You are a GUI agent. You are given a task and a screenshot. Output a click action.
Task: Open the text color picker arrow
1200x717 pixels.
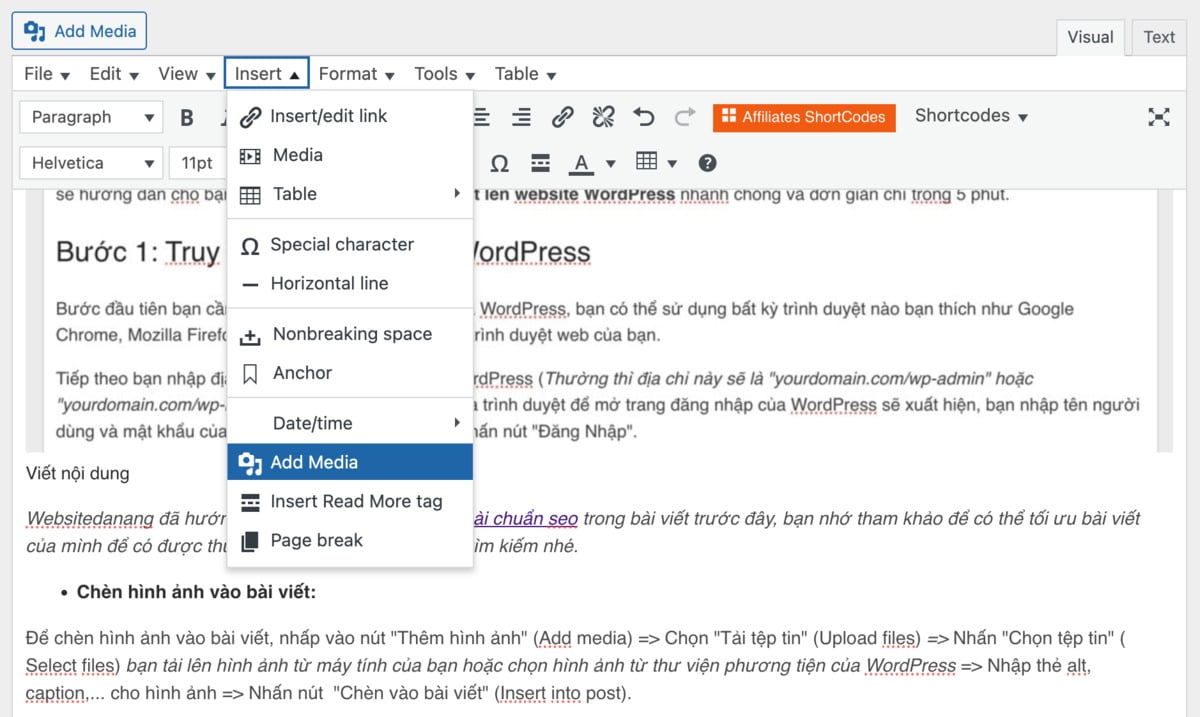[x=610, y=163]
